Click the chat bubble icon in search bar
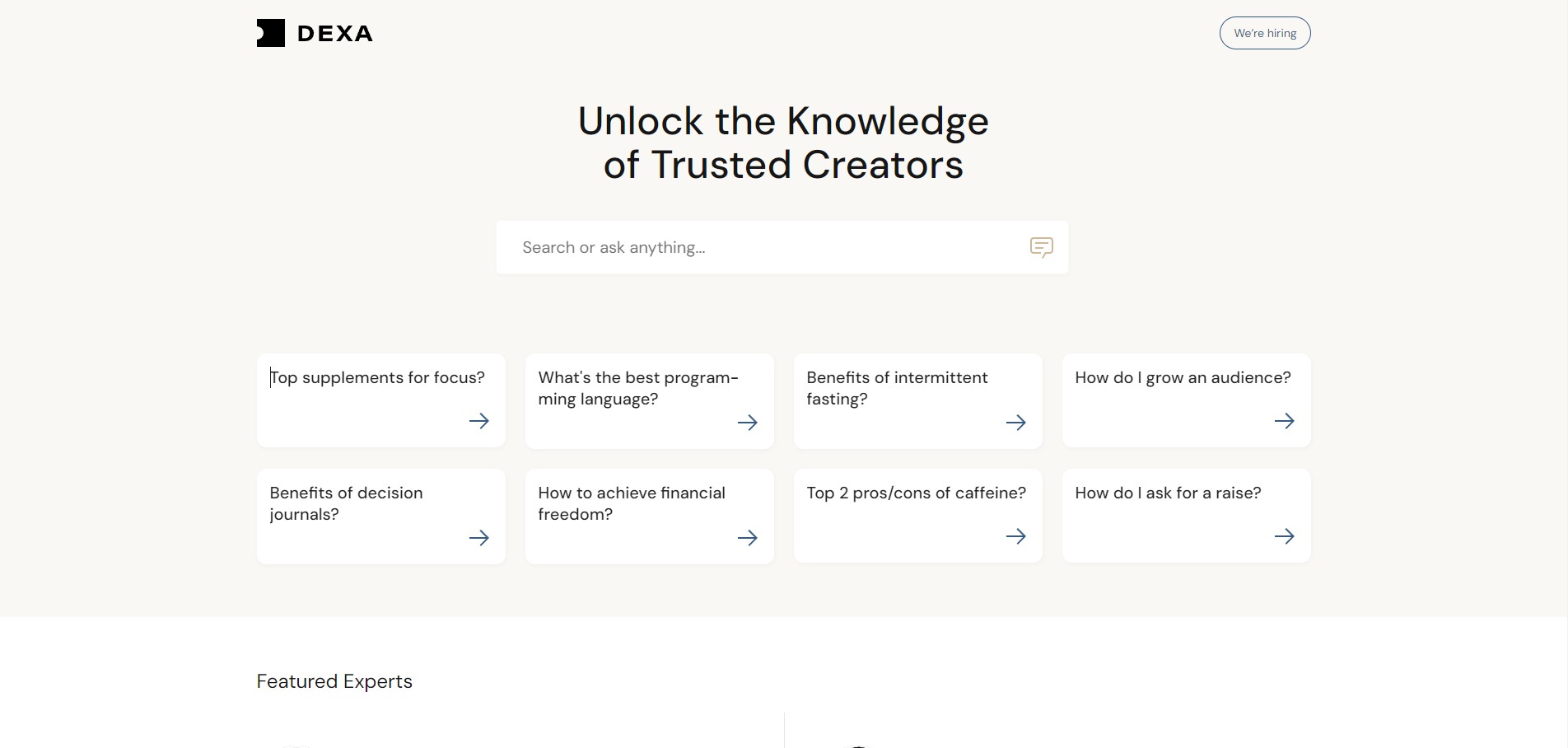Viewport: 1568px width, 748px height. [1042, 247]
